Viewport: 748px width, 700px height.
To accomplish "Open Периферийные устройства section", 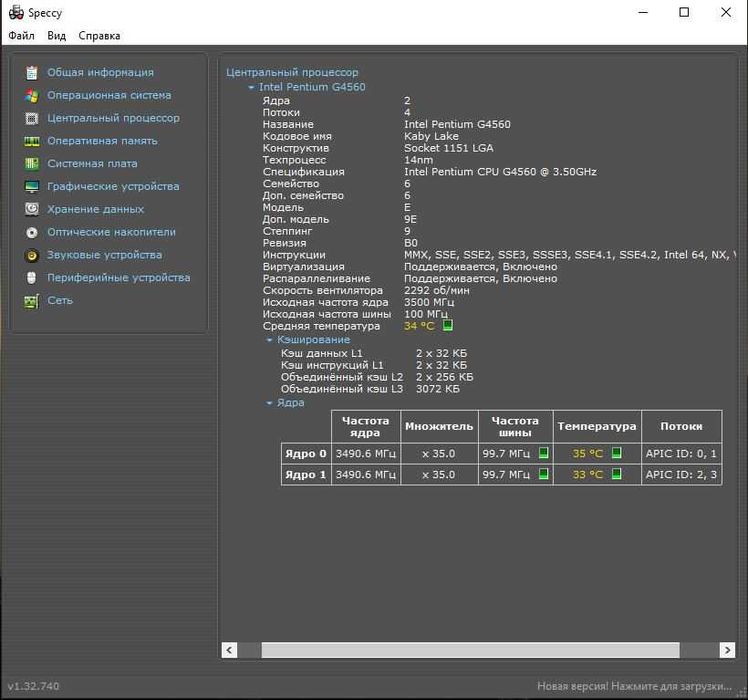I will pyautogui.click(x=118, y=278).
